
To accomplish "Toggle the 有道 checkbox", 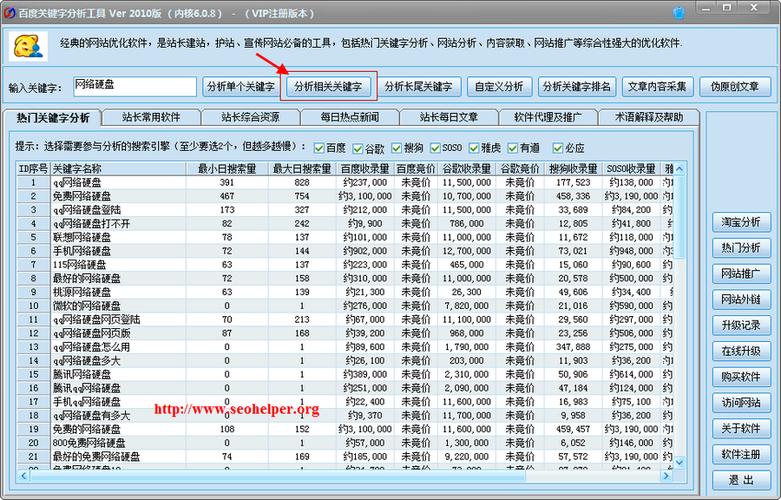I will pos(513,148).
